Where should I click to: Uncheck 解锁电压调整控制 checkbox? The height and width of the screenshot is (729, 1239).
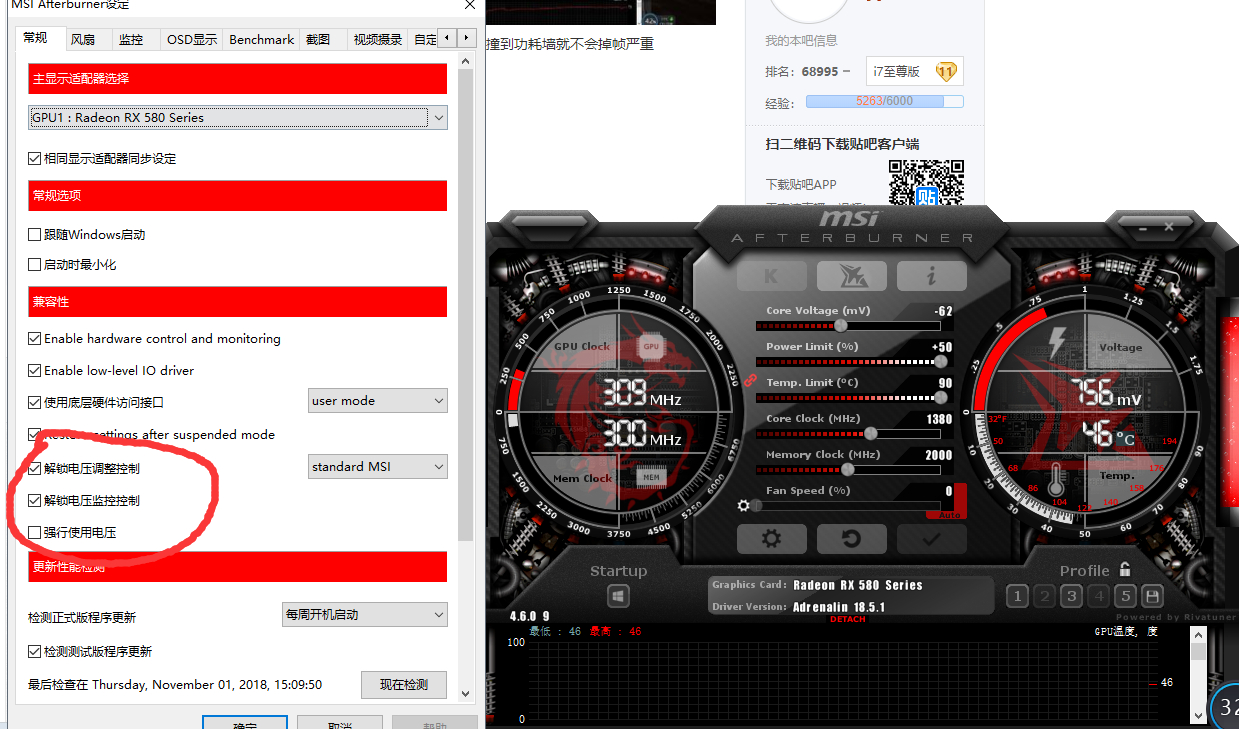[35, 468]
